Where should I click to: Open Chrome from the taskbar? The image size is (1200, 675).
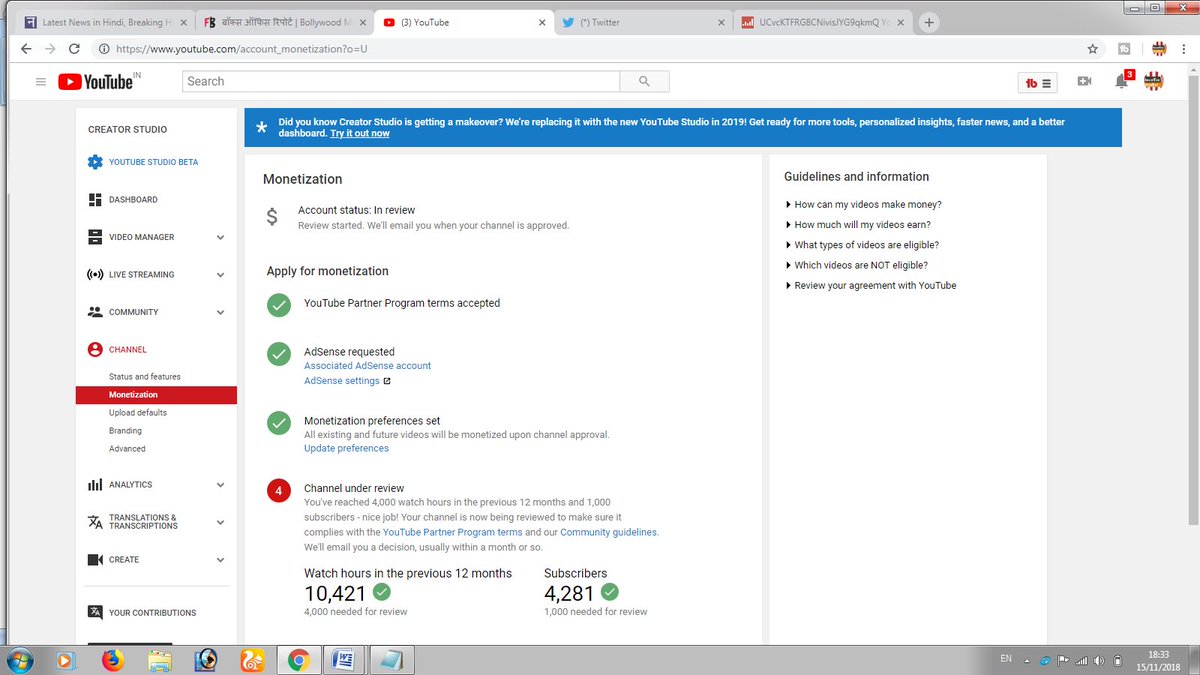[x=297, y=660]
